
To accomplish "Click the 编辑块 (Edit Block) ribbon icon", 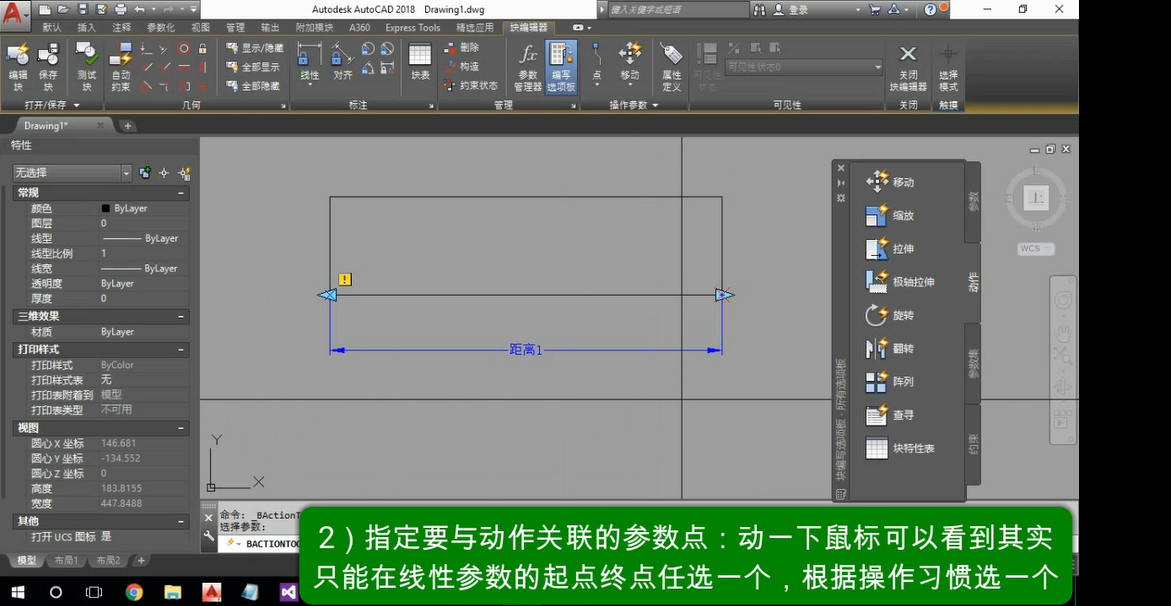I will click(x=17, y=67).
